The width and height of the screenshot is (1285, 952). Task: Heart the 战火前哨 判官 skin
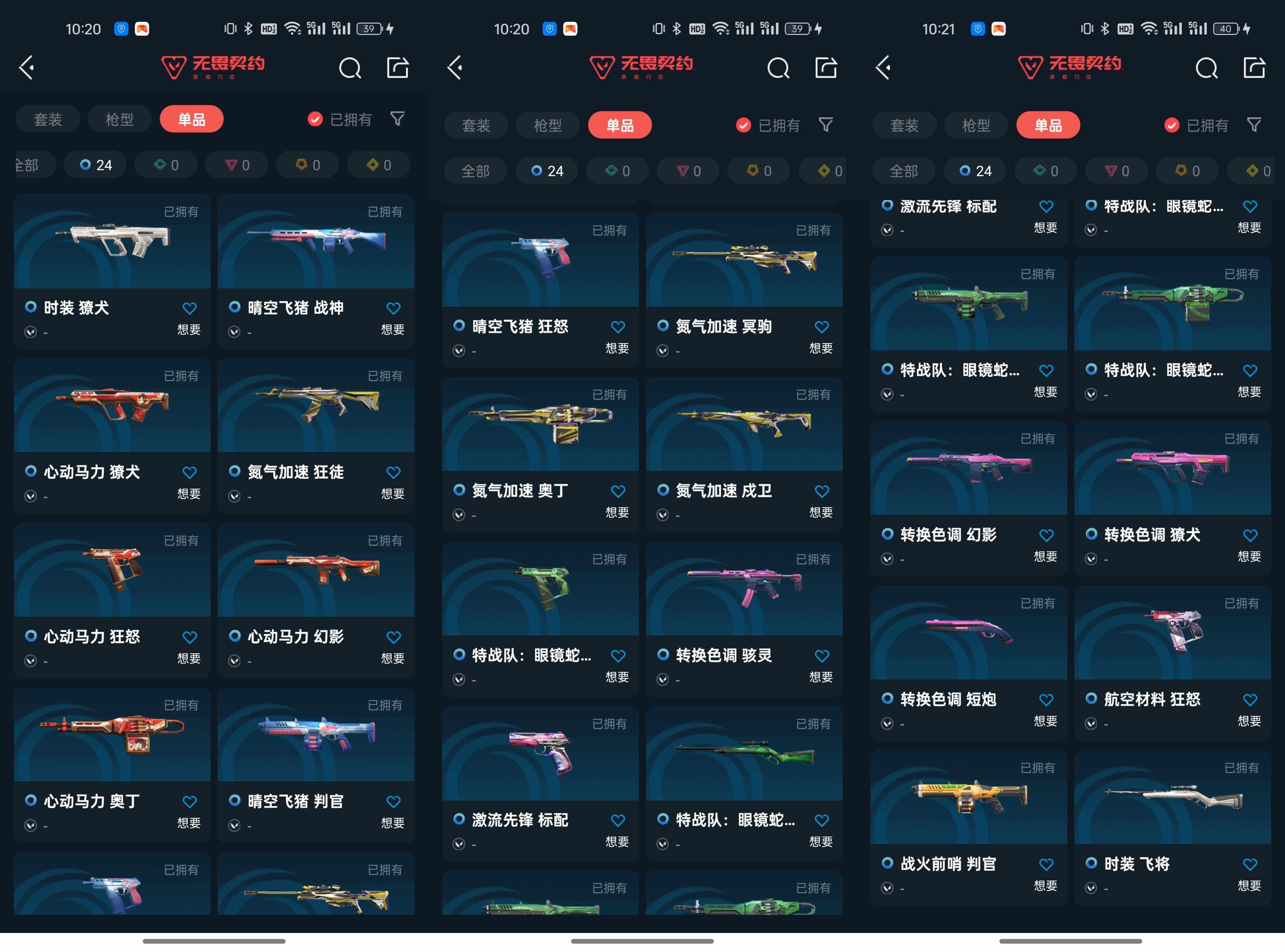point(1046,864)
